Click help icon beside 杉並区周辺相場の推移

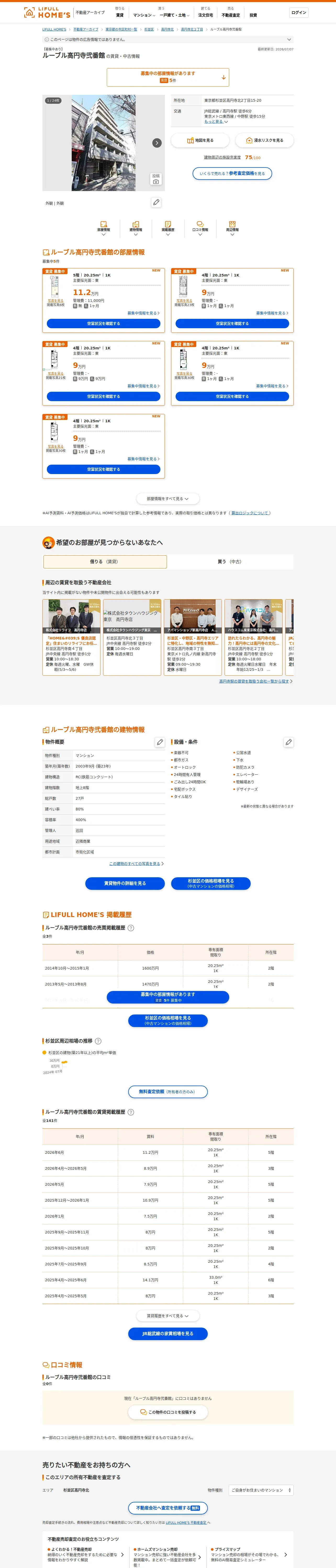pos(98,1041)
